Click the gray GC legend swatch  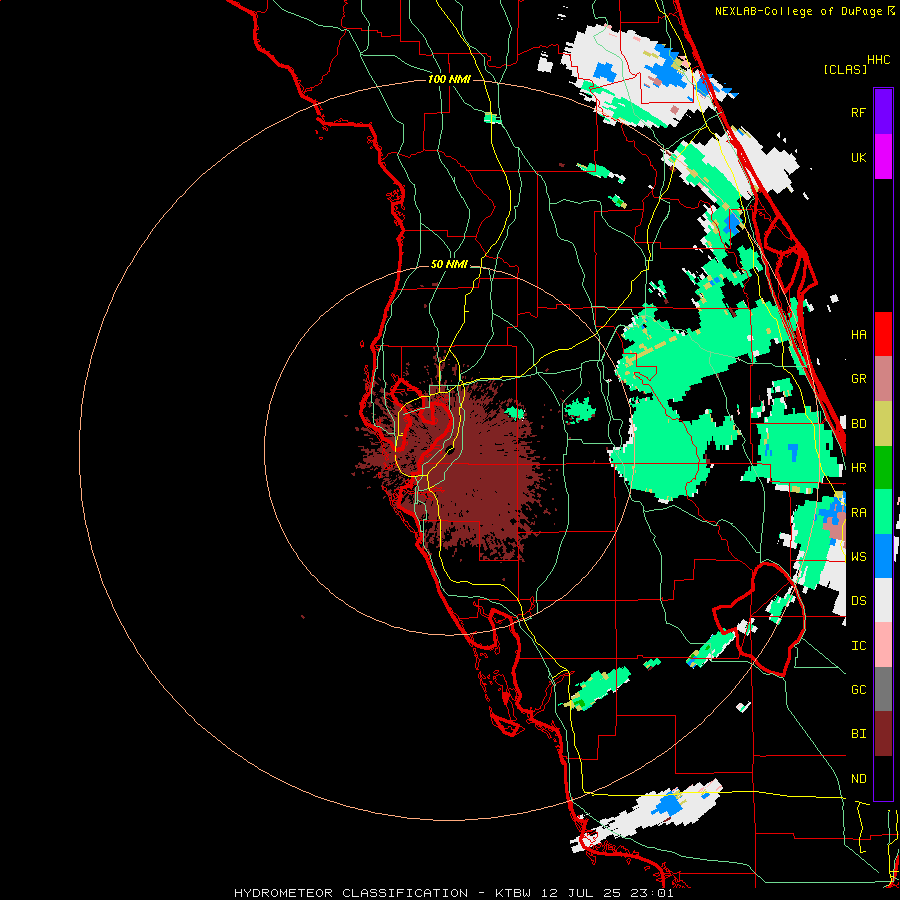click(883, 689)
